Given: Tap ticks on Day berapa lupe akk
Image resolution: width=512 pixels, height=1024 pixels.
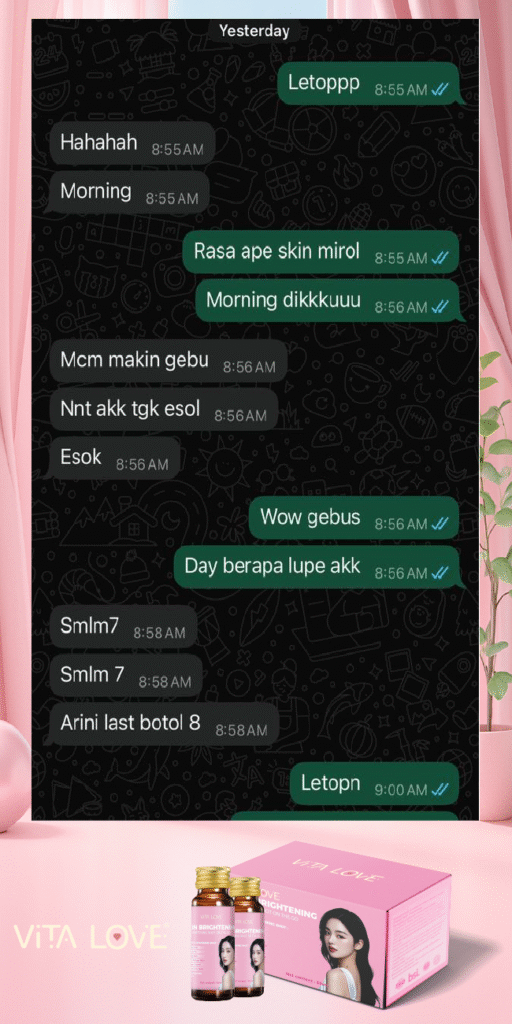Looking at the screenshot, I should (440, 573).
